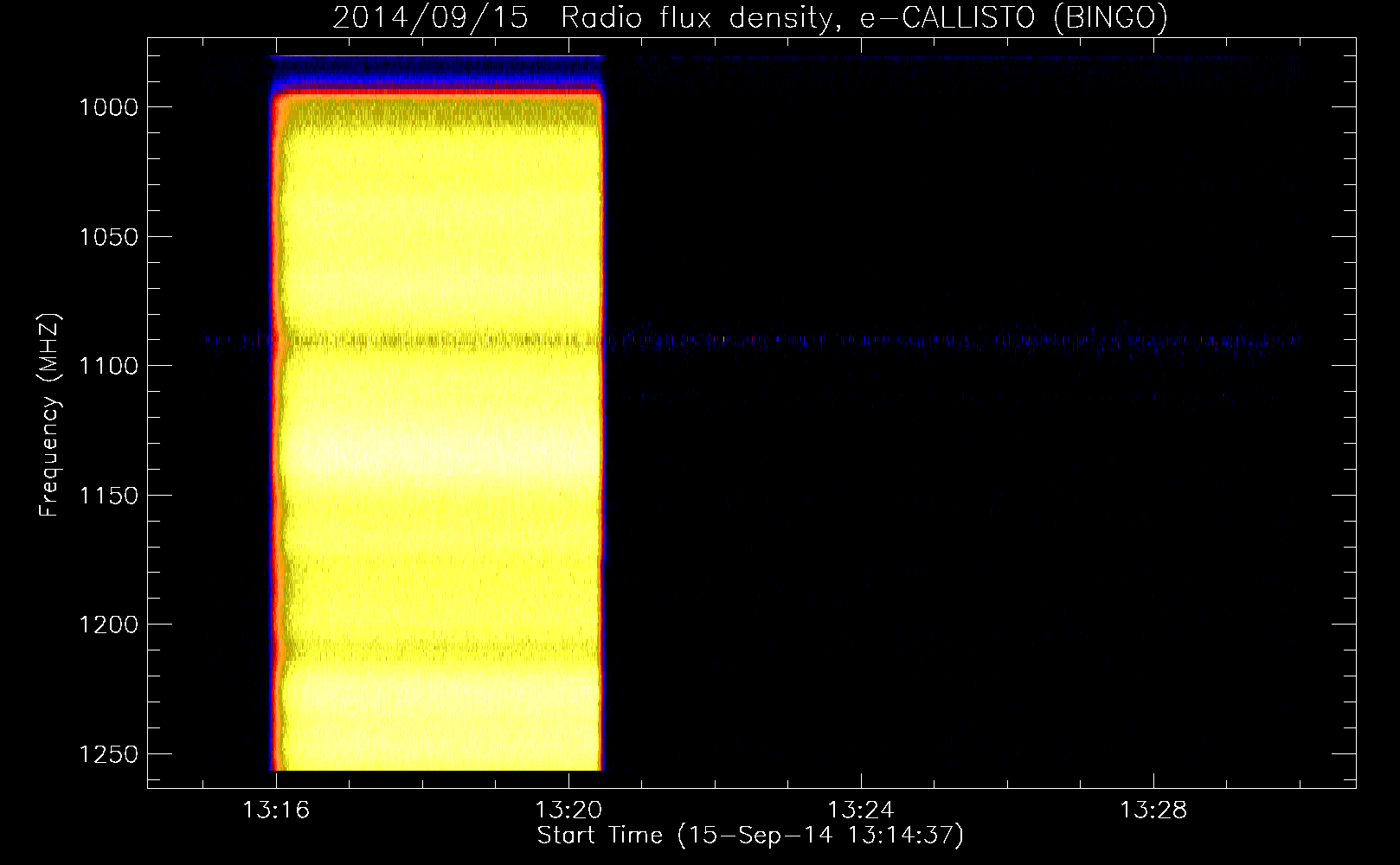Select the 1100 frequency tick label

(108, 366)
